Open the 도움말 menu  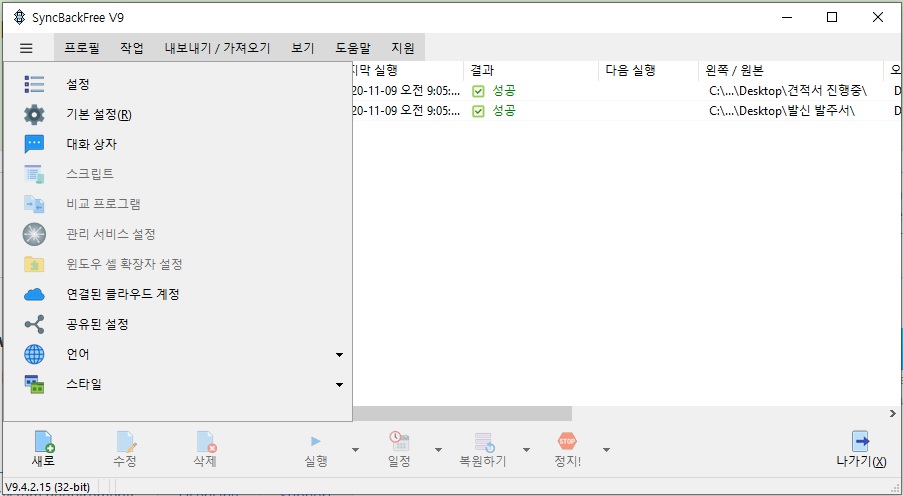pyautogui.click(x=353, y=48)
